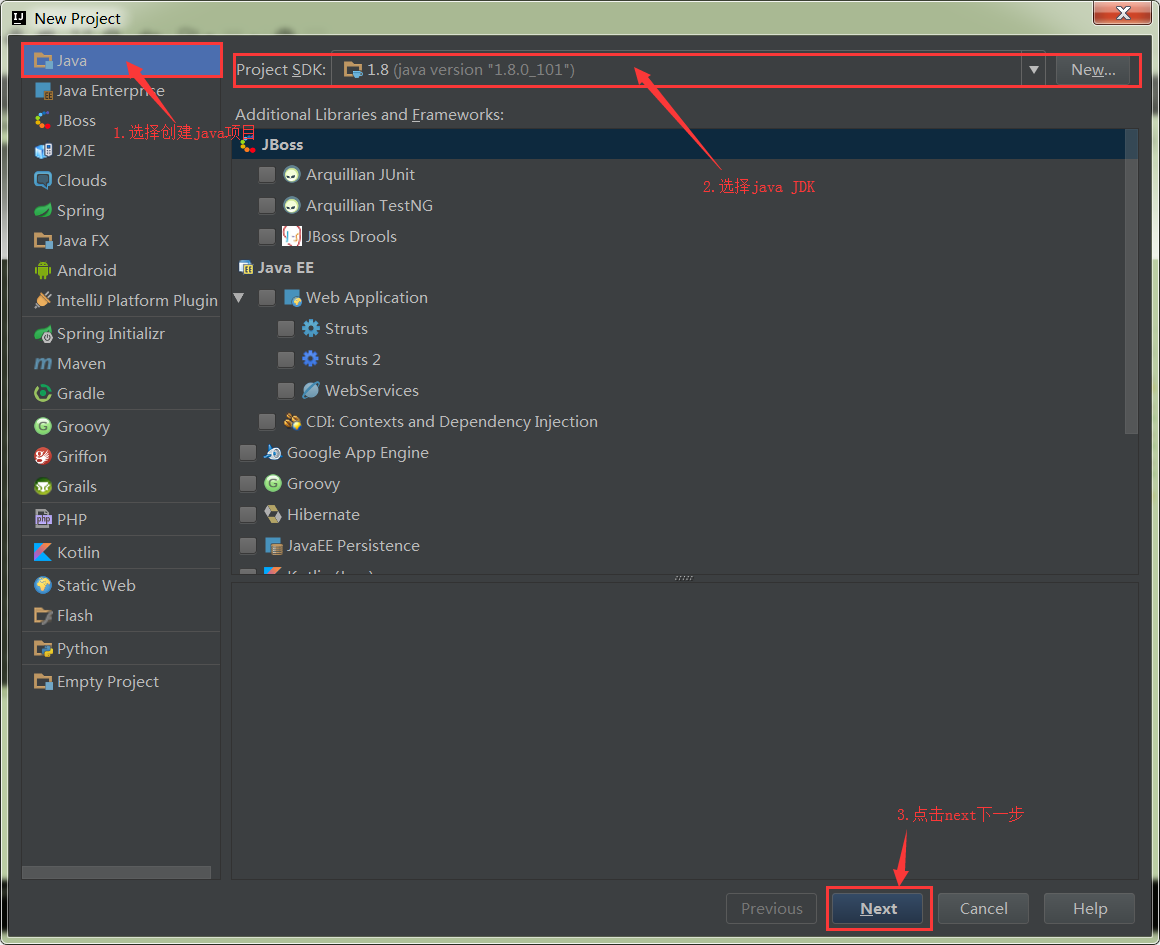Select the Flash project icon

tap(43, 616)
